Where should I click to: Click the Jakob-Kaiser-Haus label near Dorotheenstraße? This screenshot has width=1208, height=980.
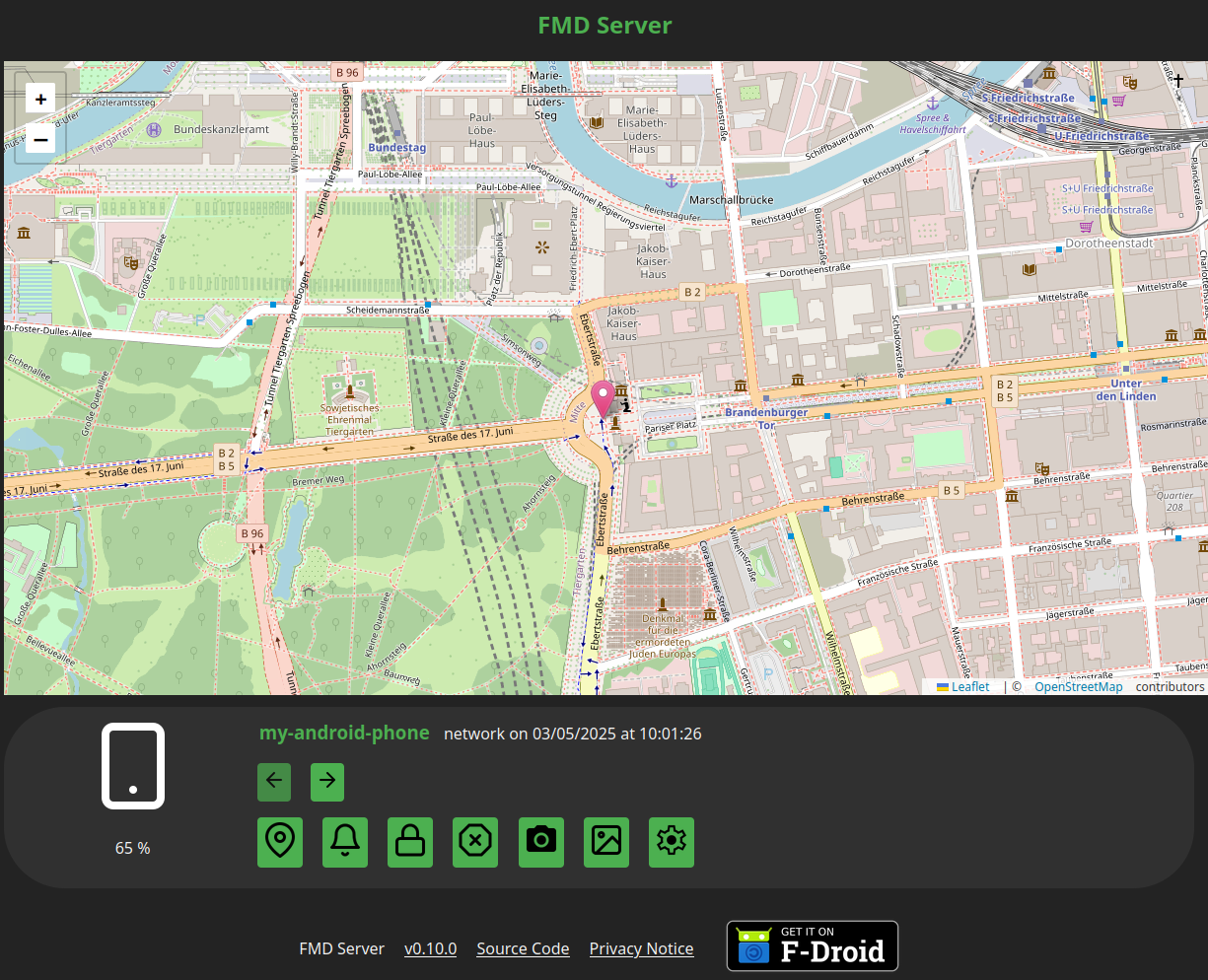653,261
